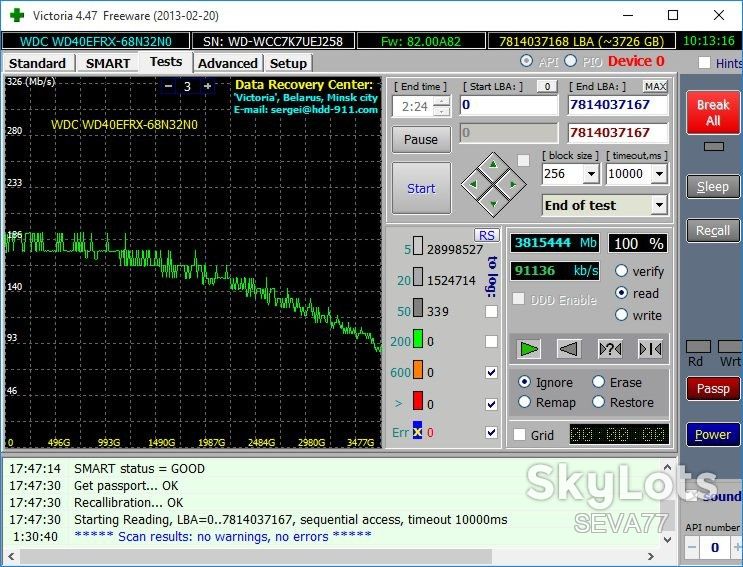Screen dimensions: 743x567
Task: Select the API access radio button
Action: click(x=526, y=61)
